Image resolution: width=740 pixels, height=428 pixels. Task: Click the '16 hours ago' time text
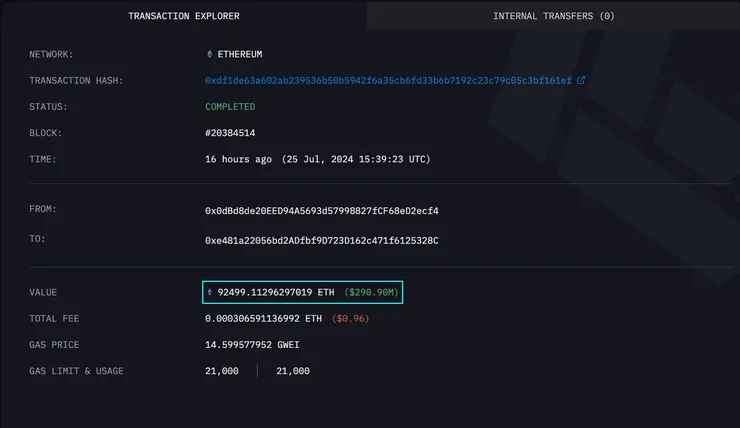click(x=238, y=159)
